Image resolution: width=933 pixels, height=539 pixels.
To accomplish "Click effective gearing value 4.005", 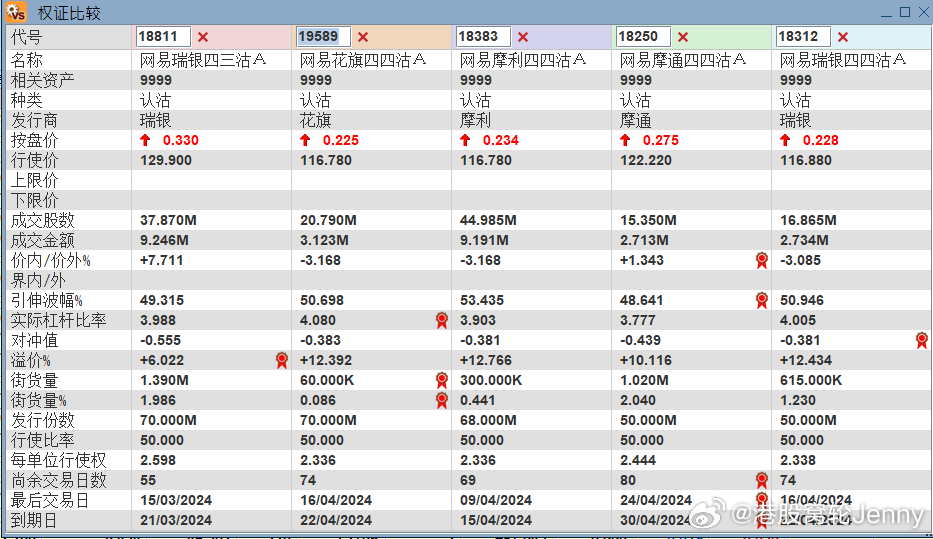I will coord(798,321).
